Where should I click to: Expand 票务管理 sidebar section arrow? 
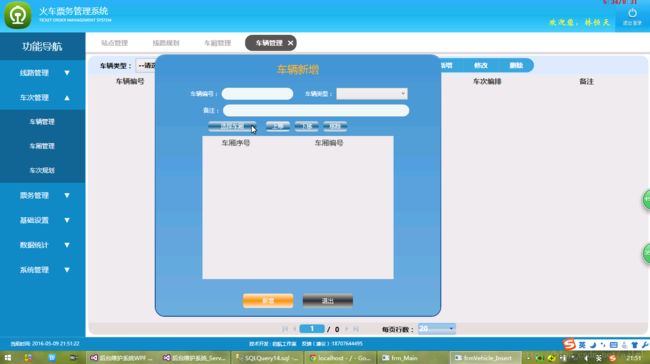click(67, 195)
